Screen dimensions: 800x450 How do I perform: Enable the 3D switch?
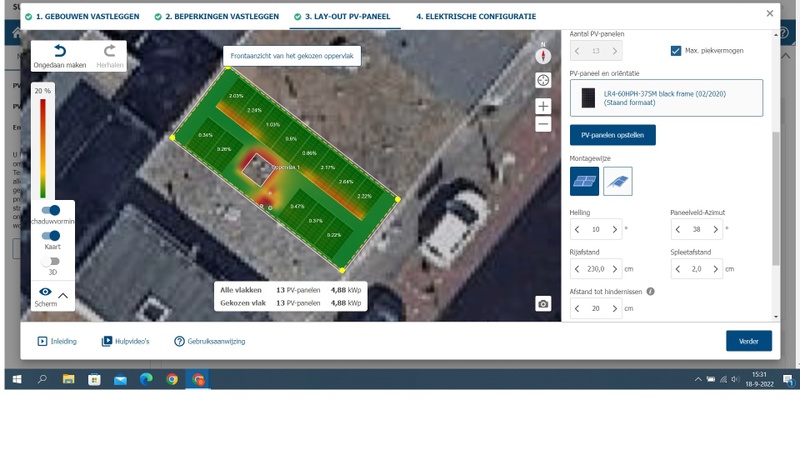(x=51, y=262)
